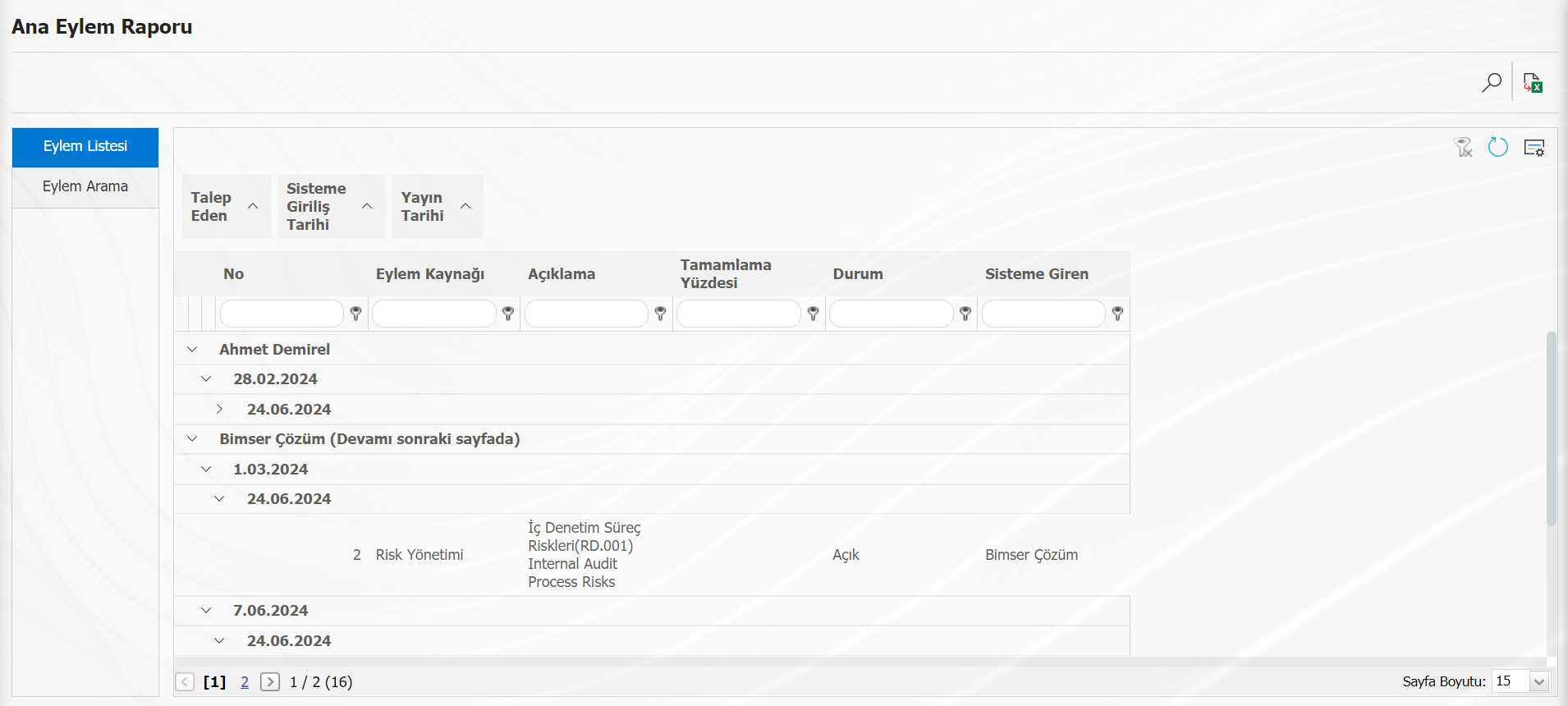Select the İç Denetim Süreç Riskleri description
The width and height of the screenshot is (1568, 706).
[585, 555]
